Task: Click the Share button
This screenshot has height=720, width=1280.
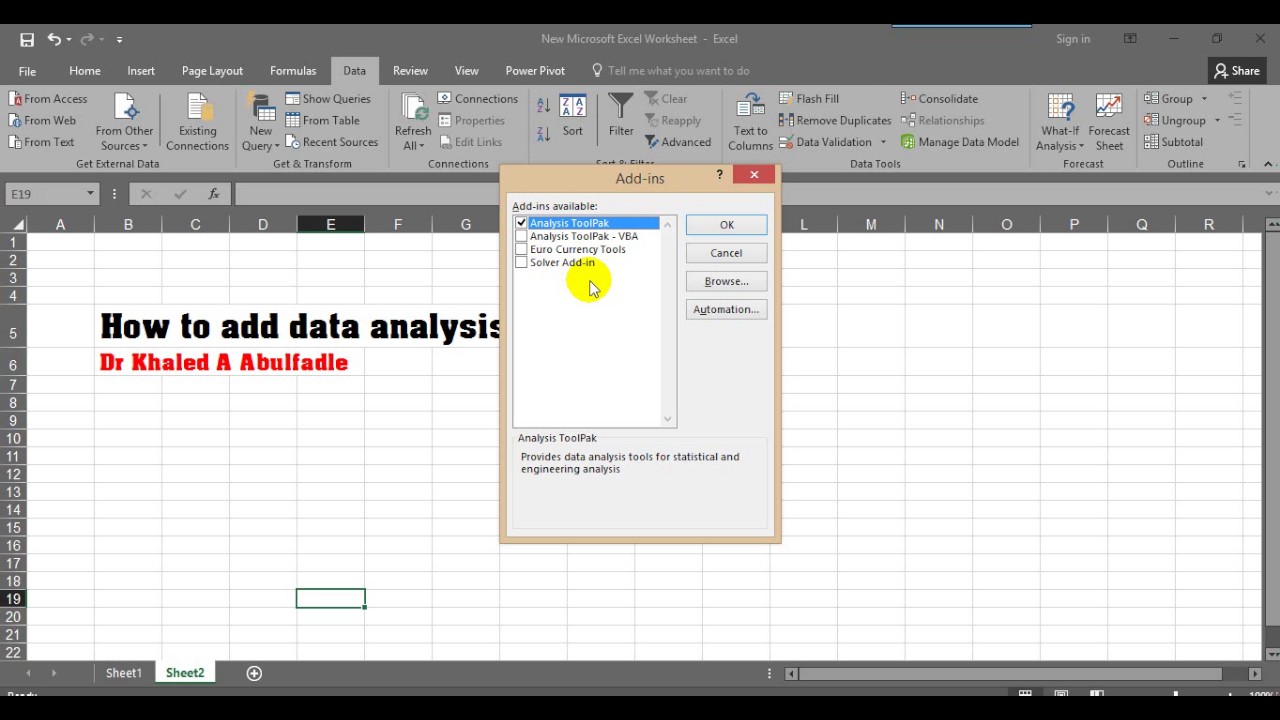Action: 1237,71
